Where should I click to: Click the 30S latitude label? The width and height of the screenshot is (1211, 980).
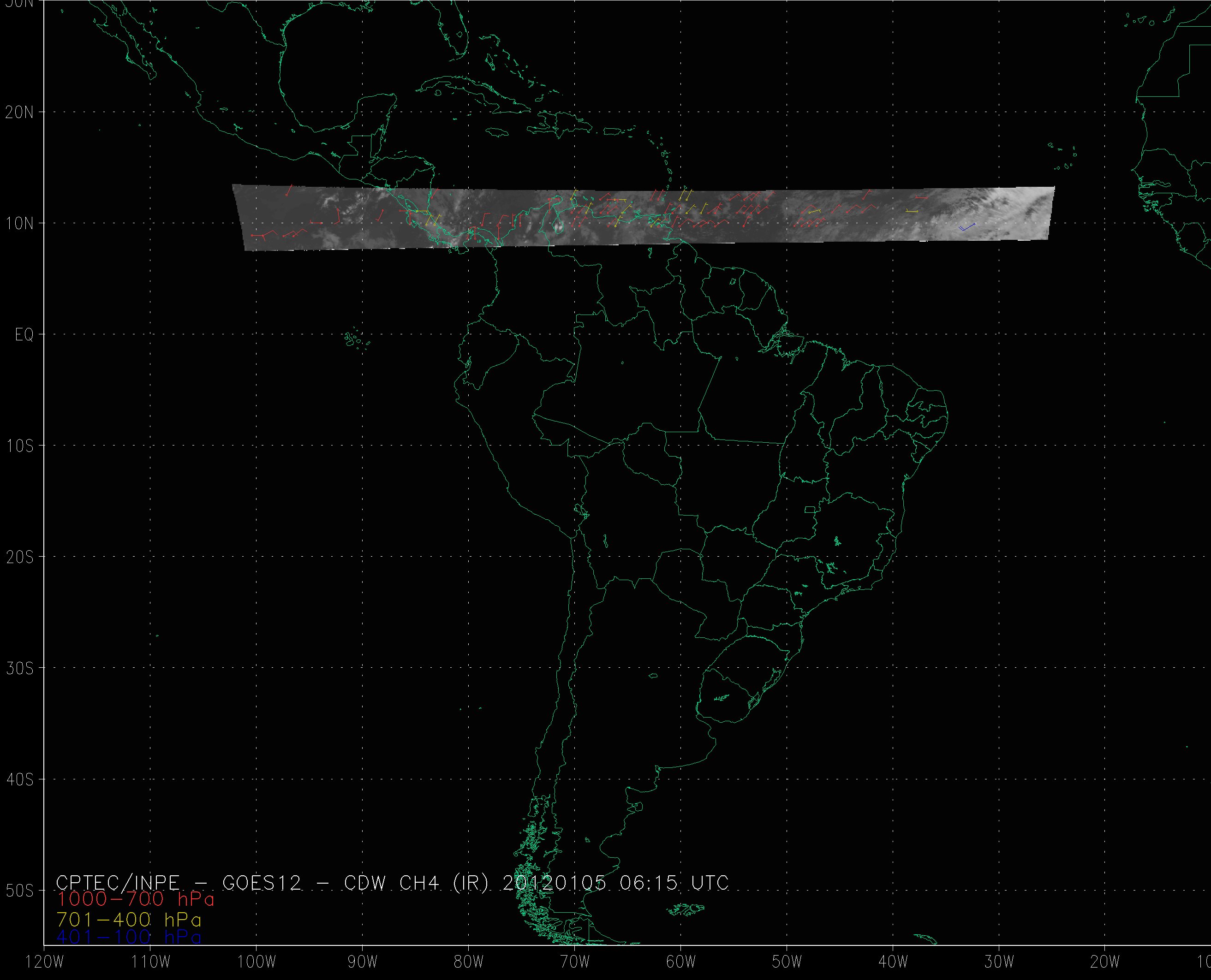[x=19, y=668]
